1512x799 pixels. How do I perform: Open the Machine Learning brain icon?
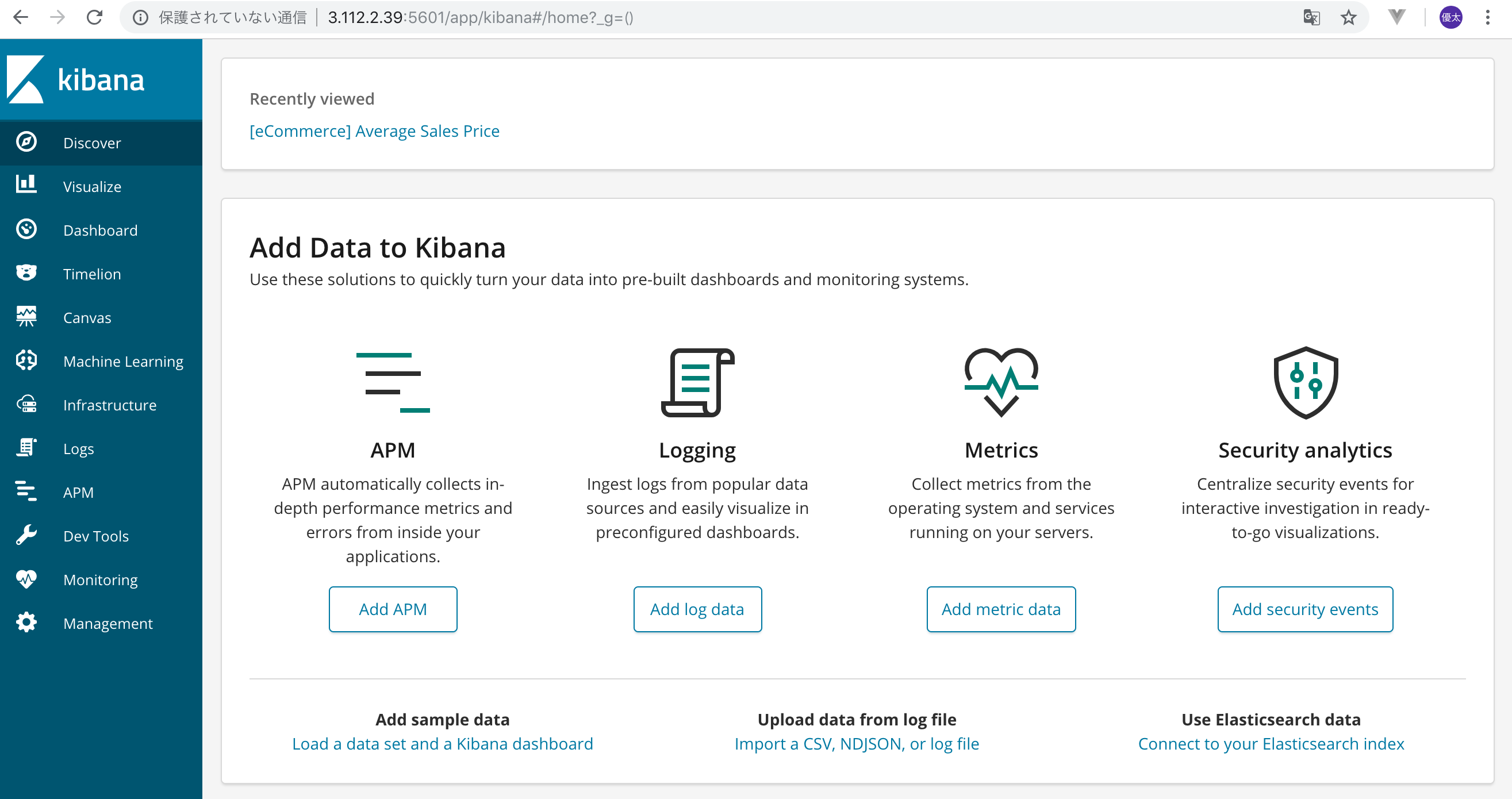[x=26, y=360]
